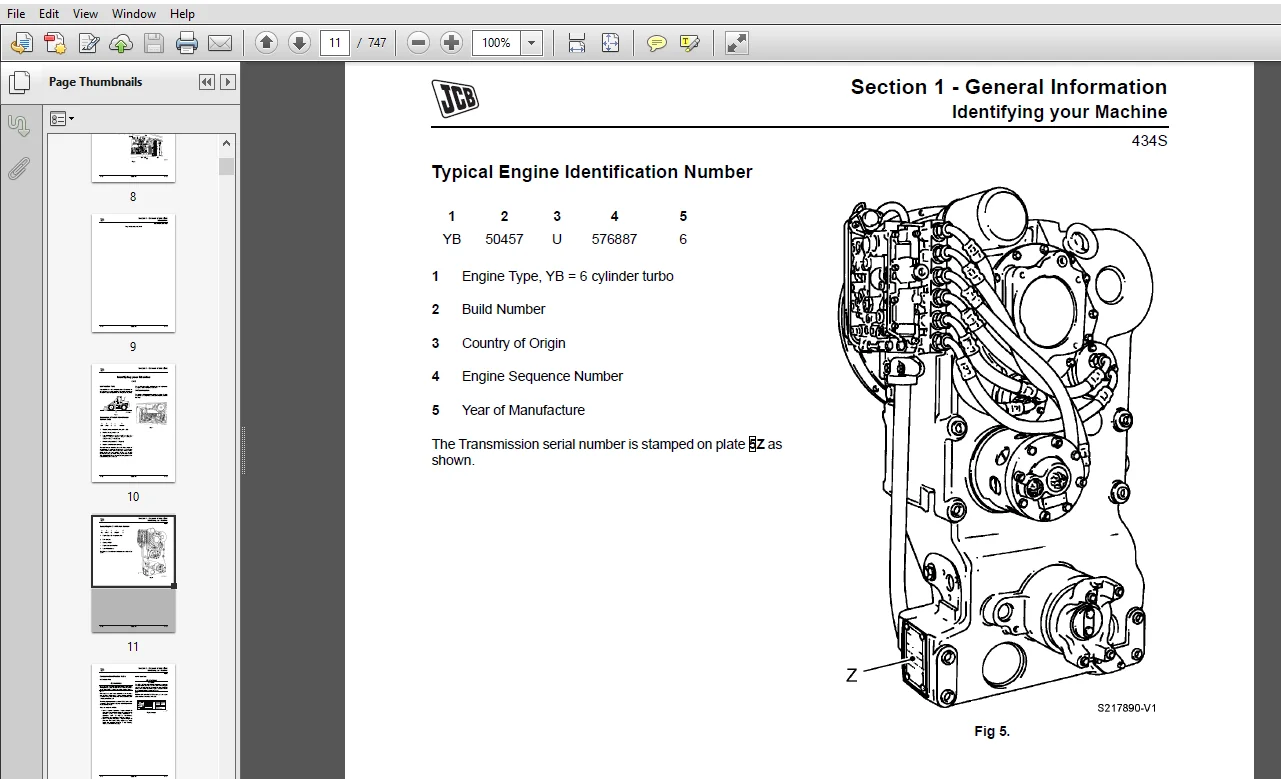Click the Edit/Sign document icon
The image size is (1281, 779).
coord(88,43)
